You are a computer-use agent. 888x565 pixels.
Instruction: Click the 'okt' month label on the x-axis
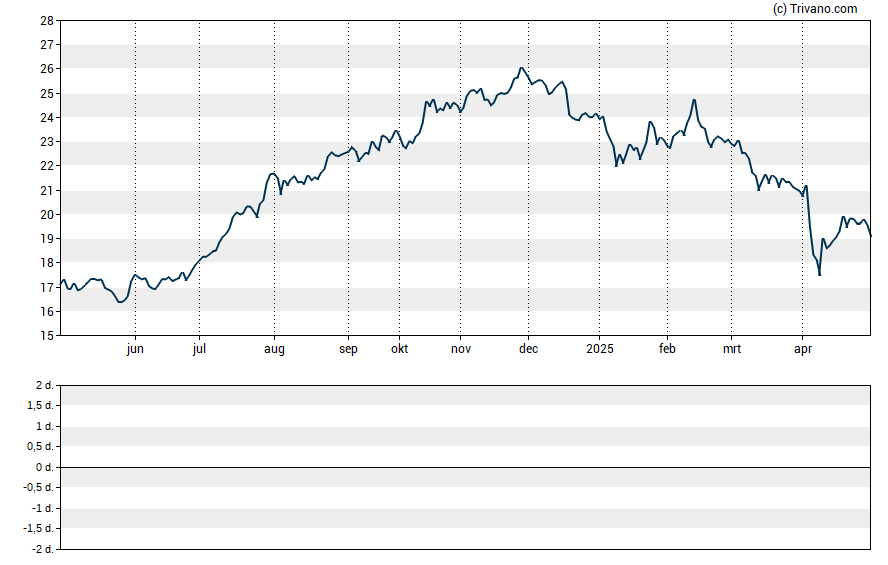pyautogui.click(x=399, y=349)
